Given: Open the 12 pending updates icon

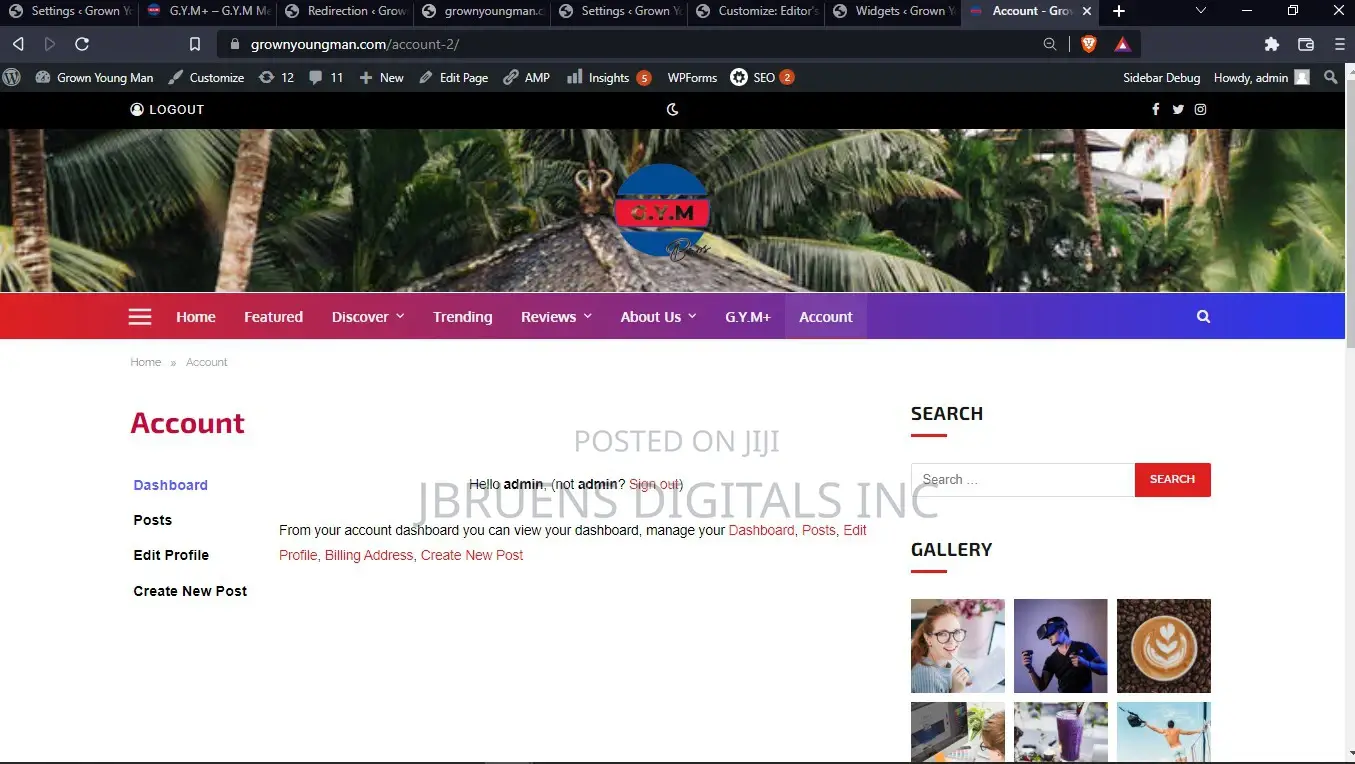Looking at the screenshot, I should pyautogui.click(x=276, y=77).
